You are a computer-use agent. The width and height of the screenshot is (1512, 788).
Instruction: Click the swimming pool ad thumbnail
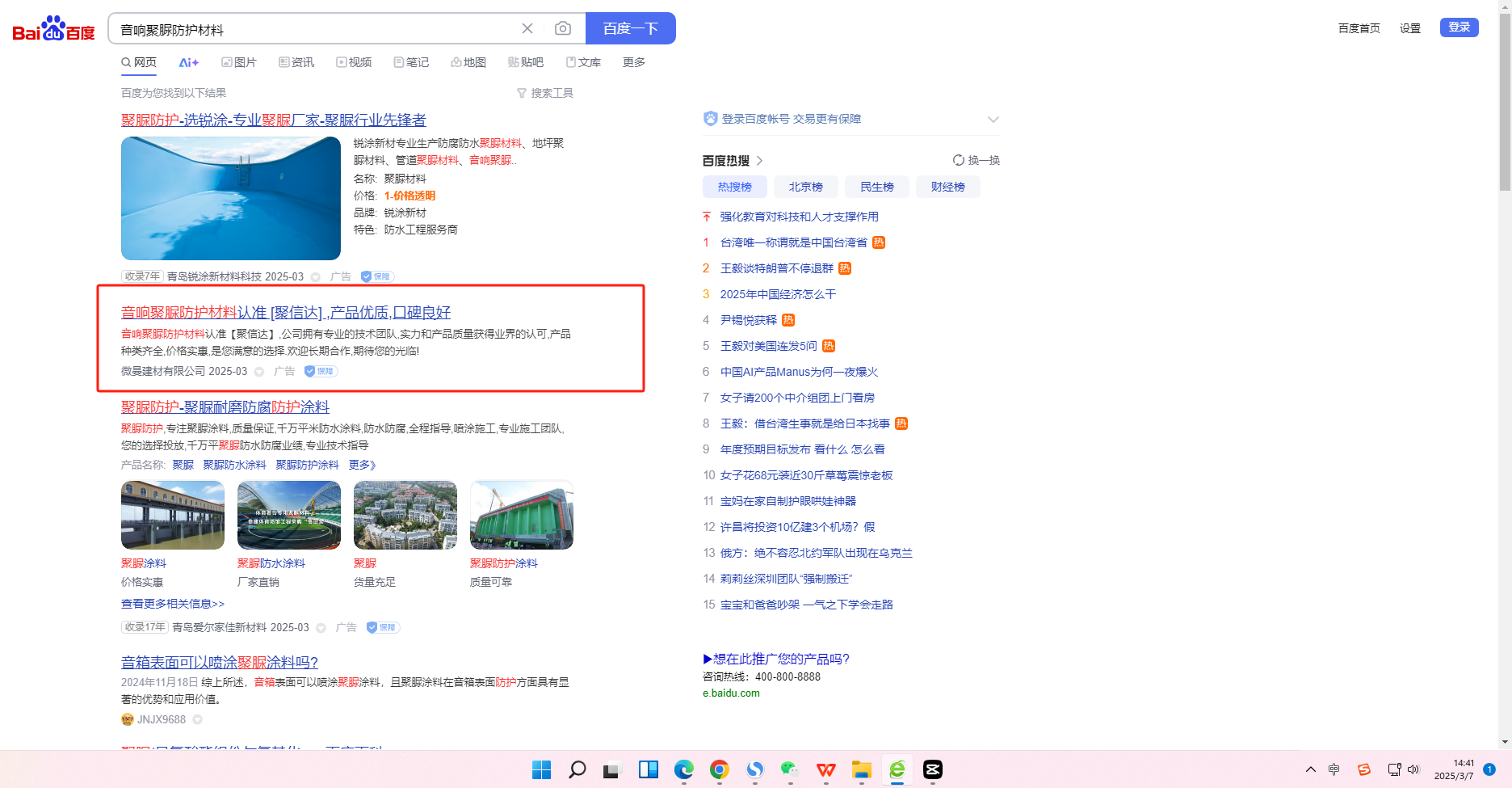[x=231, y=198]
